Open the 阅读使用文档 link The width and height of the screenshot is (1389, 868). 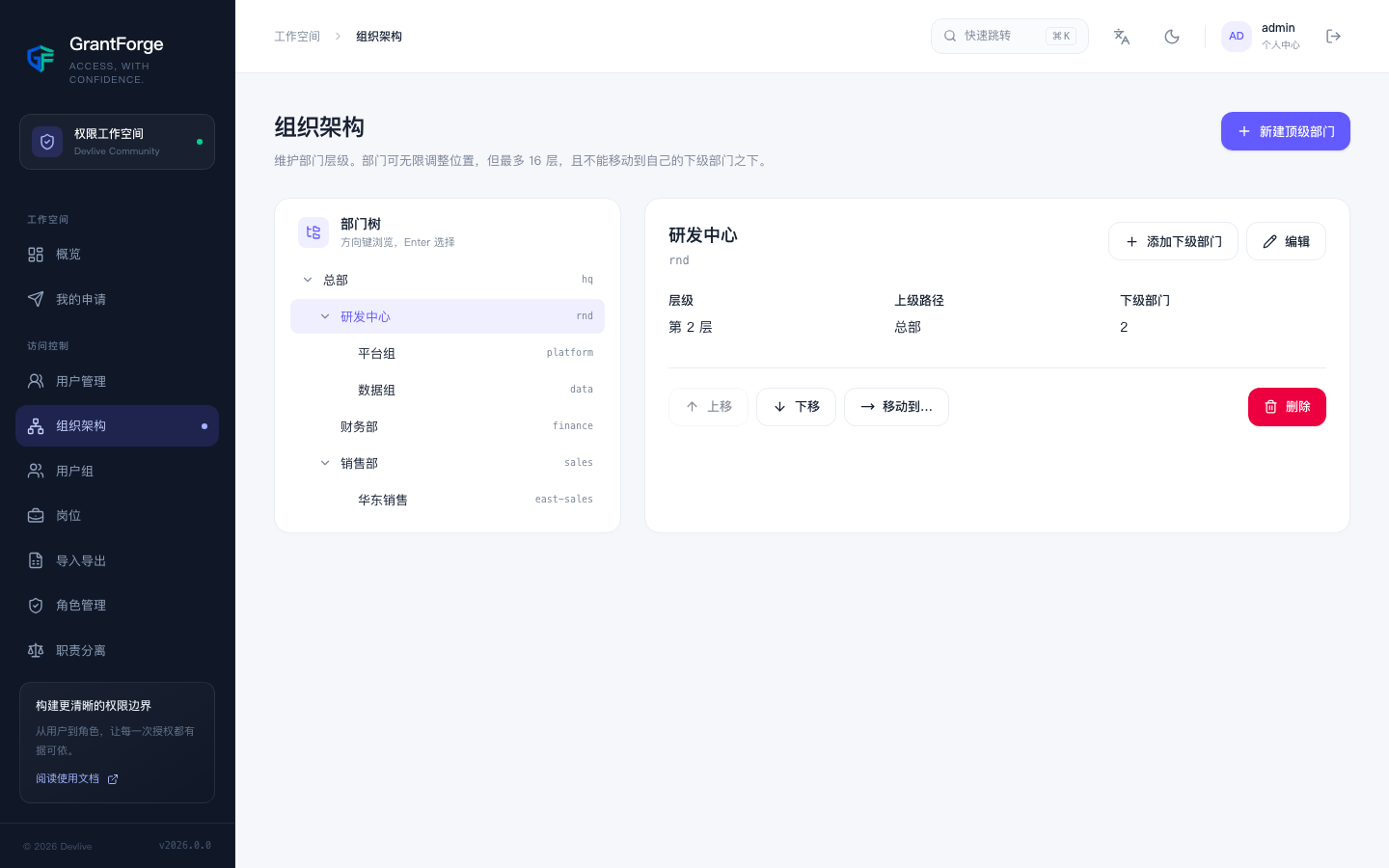click(x=77, y=778)
